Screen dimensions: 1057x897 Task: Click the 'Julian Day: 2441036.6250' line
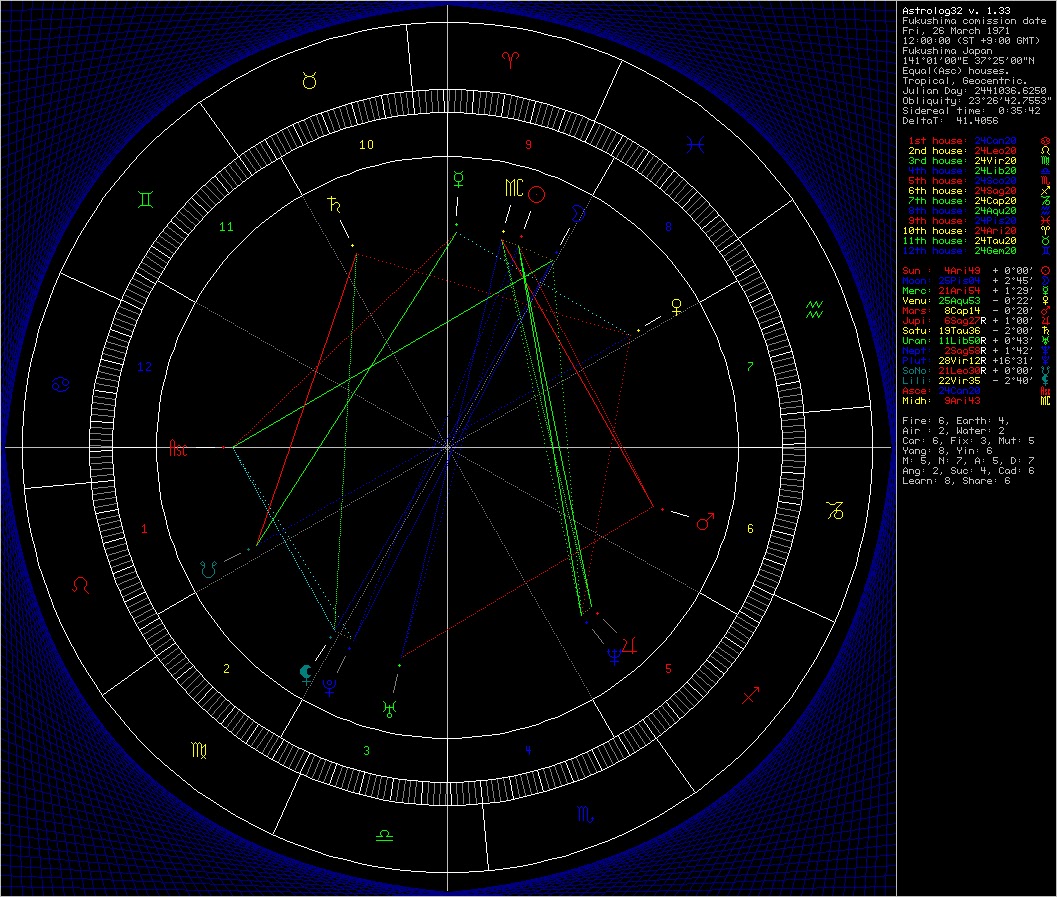point(974,90)
